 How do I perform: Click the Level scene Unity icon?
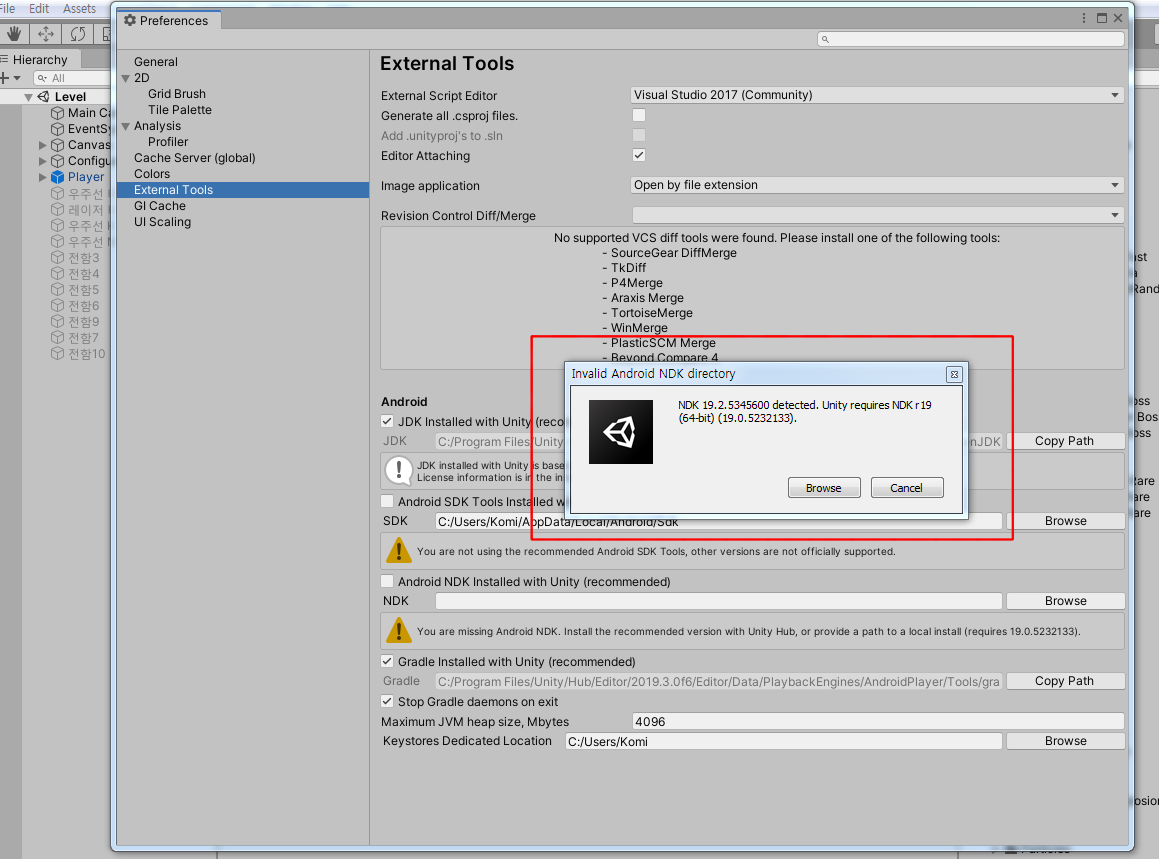[x=44, y=97]
